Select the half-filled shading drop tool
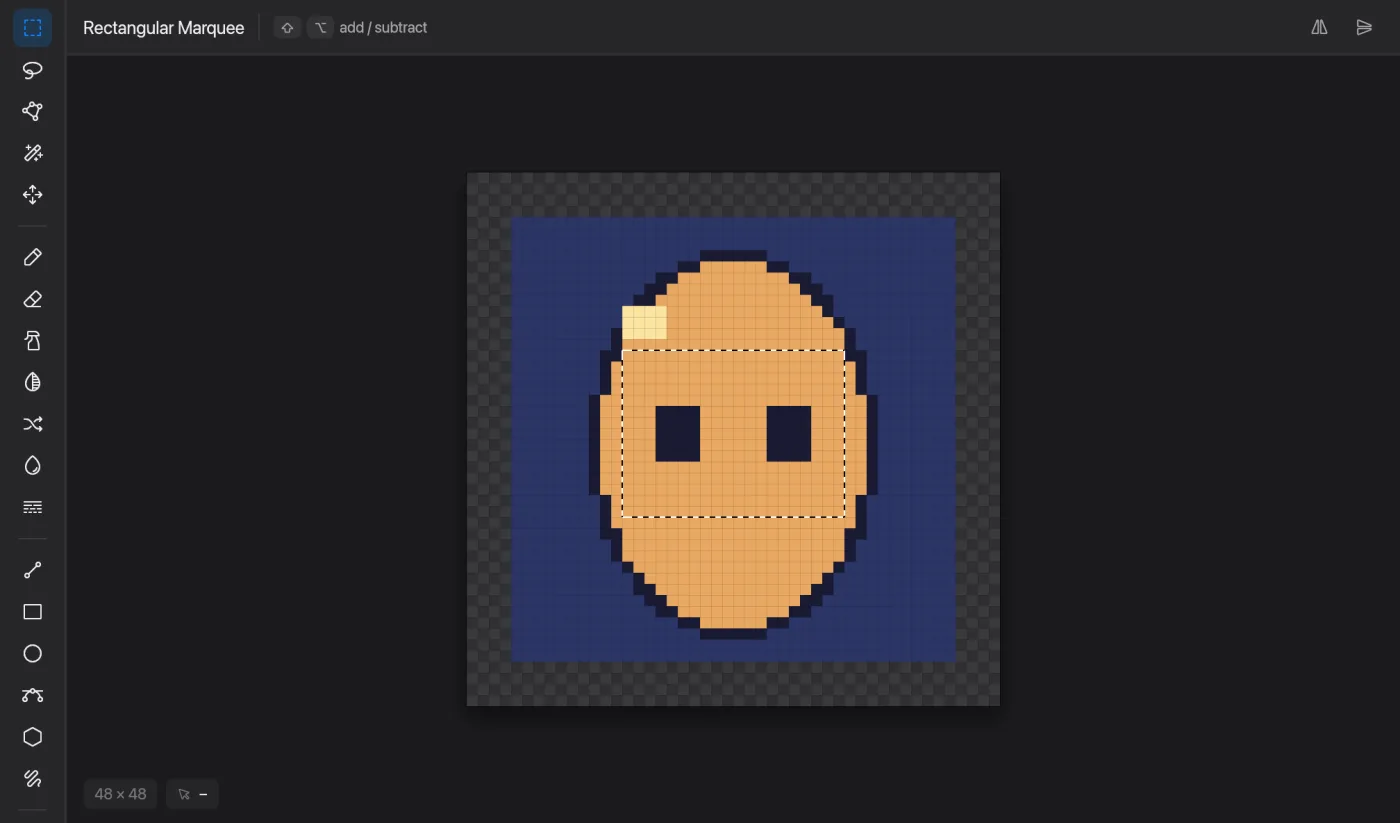This screenshot has height=823, width=1400. [33, 383]
